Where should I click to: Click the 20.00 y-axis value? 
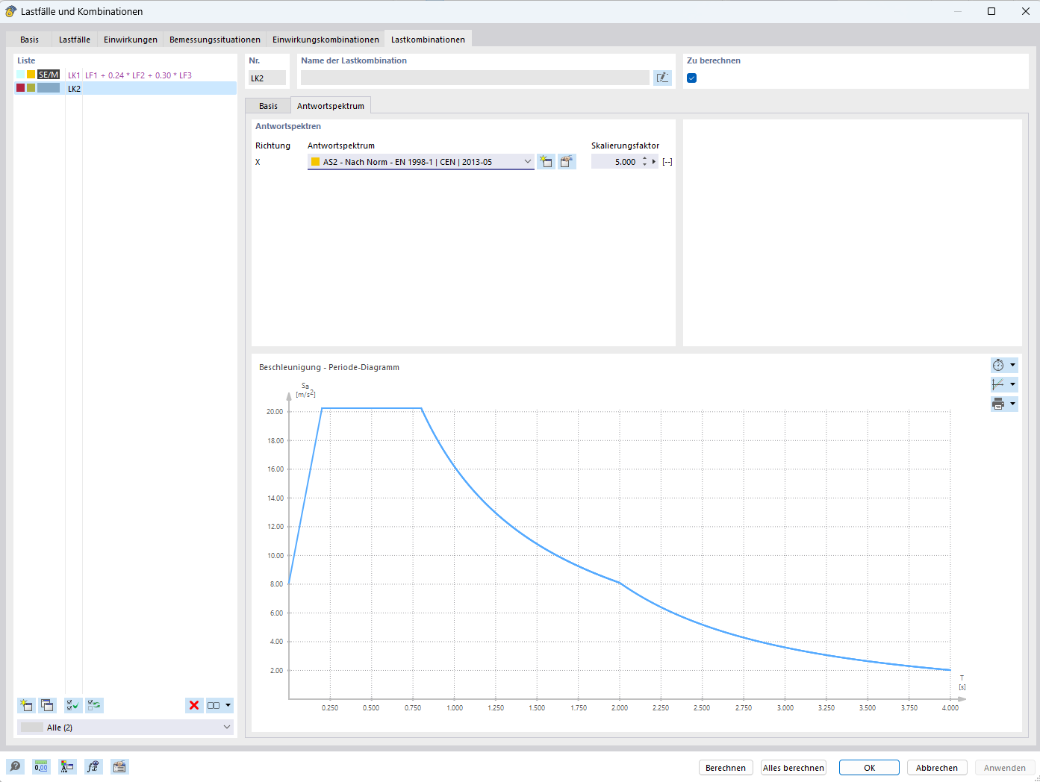pos(275,411)
